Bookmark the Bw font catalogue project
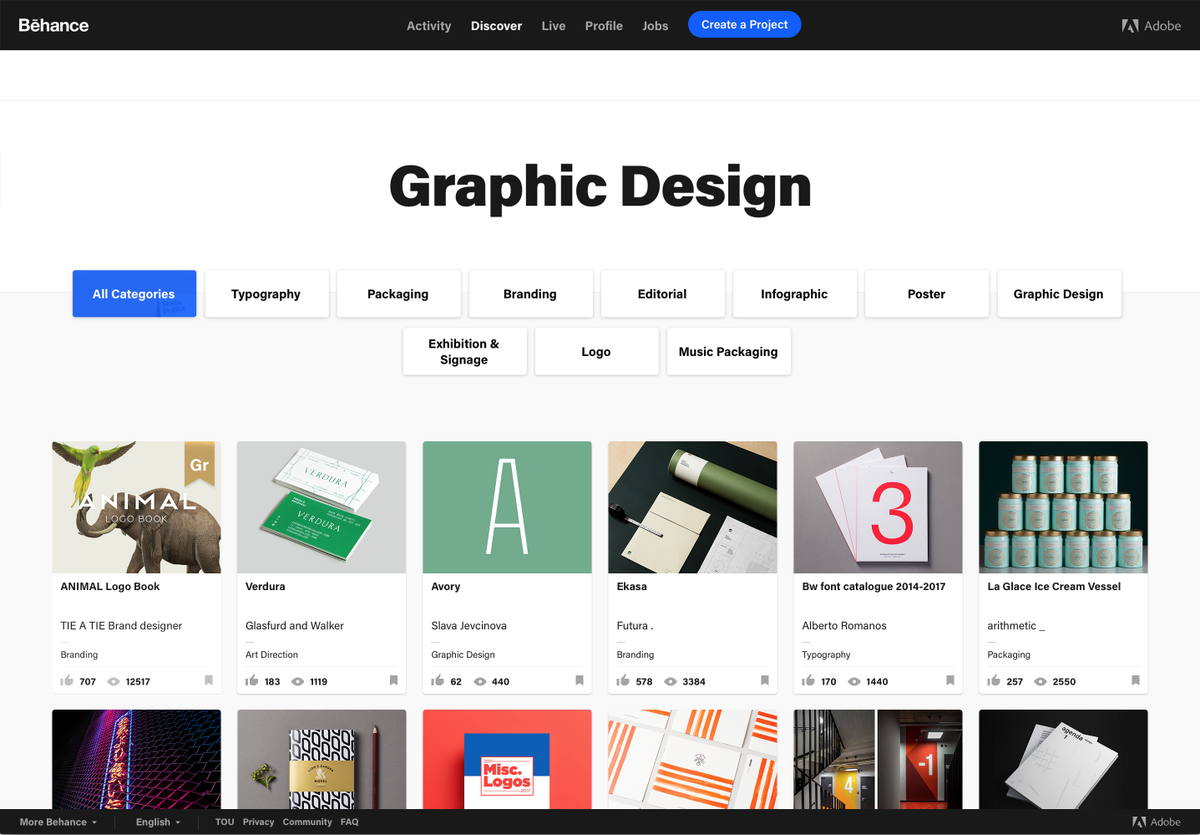 (950, 681)
